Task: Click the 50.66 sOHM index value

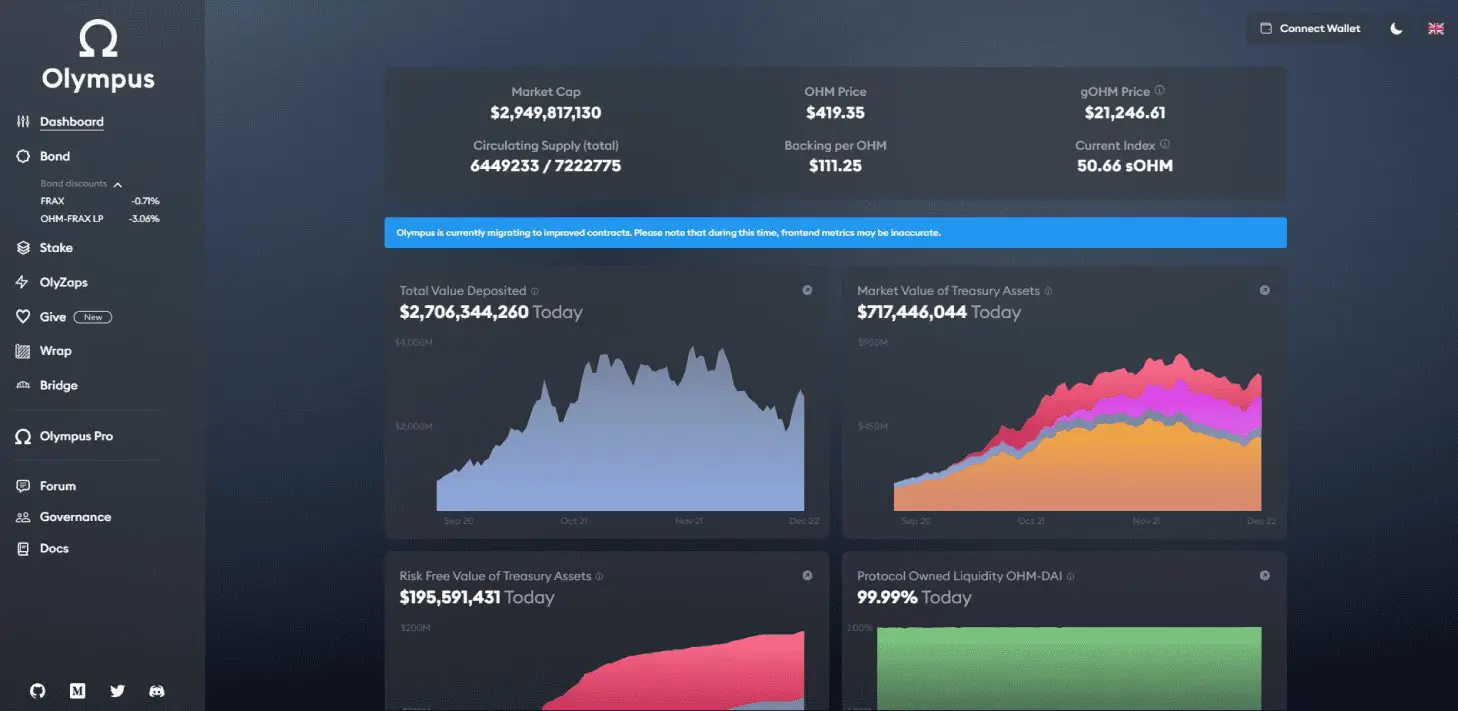Action: (1125, 166)
